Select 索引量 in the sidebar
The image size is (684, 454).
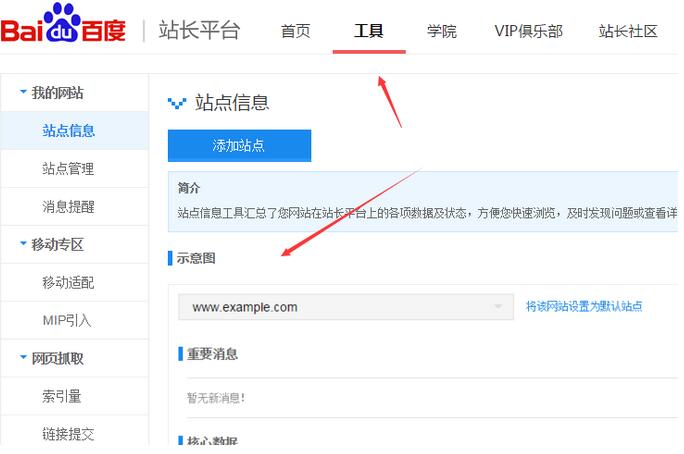click(x=62, y=397)
